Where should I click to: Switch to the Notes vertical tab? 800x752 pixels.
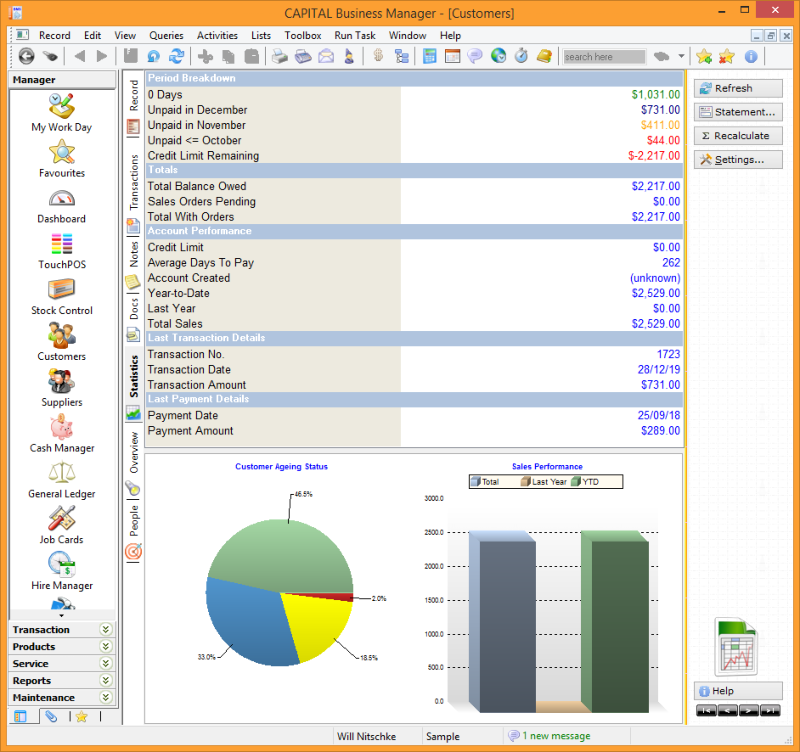coord(134,264)
